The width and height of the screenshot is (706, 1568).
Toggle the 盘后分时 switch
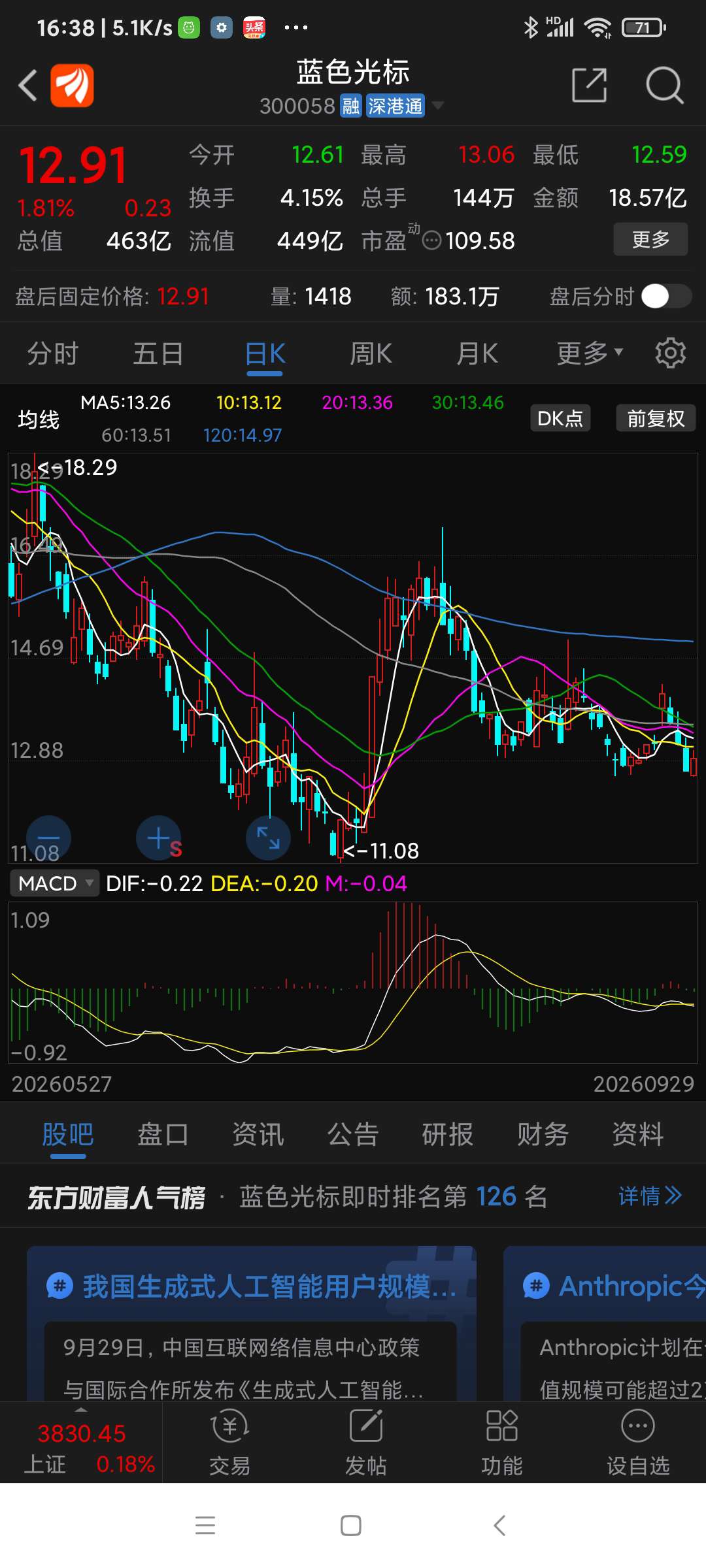click(x=666, y=297)
